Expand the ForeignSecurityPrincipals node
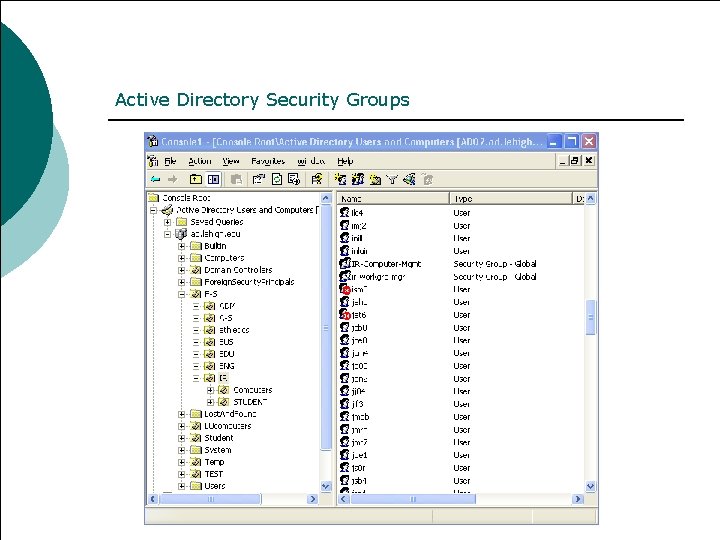The width and height of the screenshot is (720, 540). pos(182,282)
